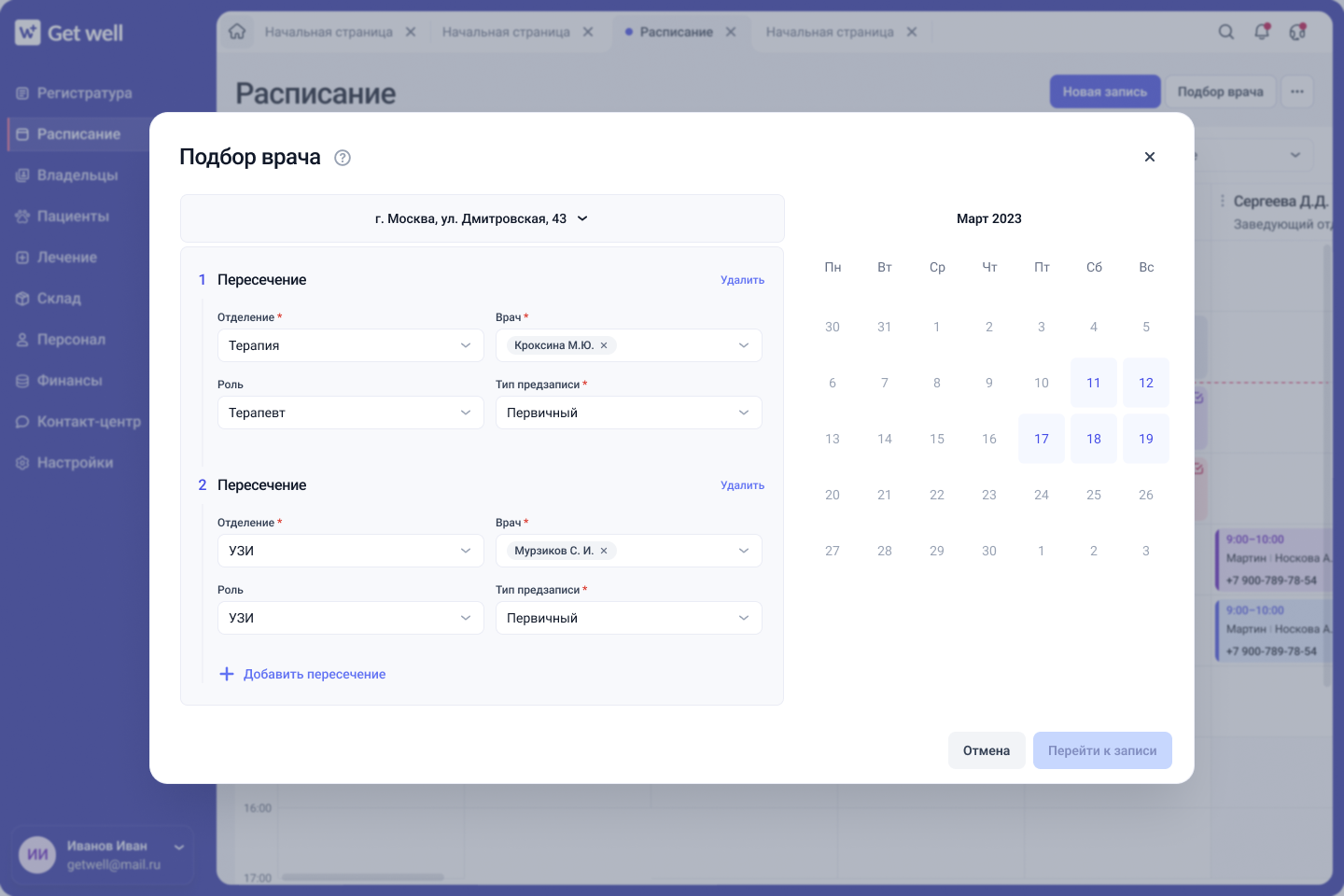Click Удалить for the first Пересечение

pos(742,280)
